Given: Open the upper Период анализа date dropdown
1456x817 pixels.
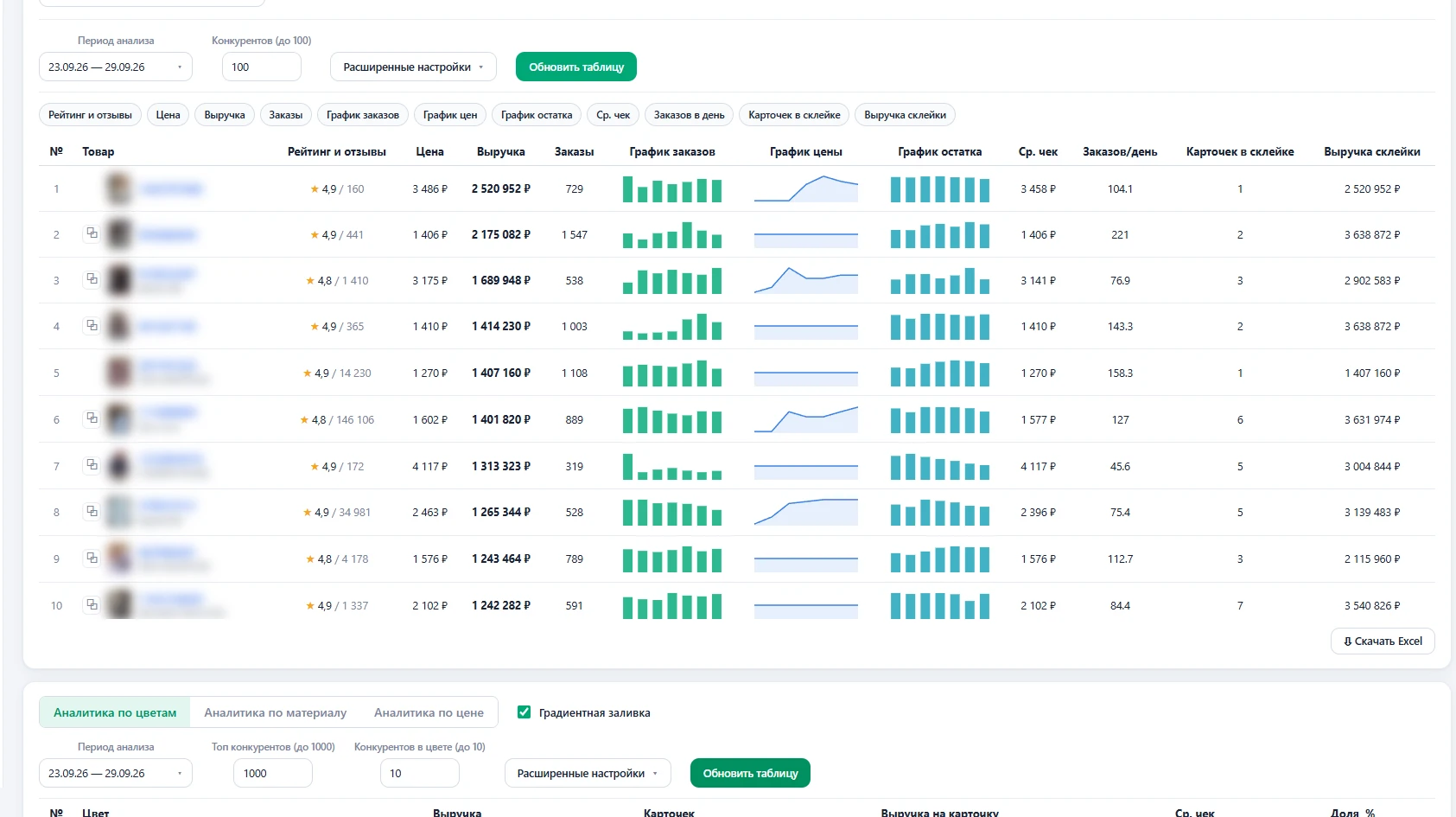Looking at the screenshot, I should coord(116,67).
